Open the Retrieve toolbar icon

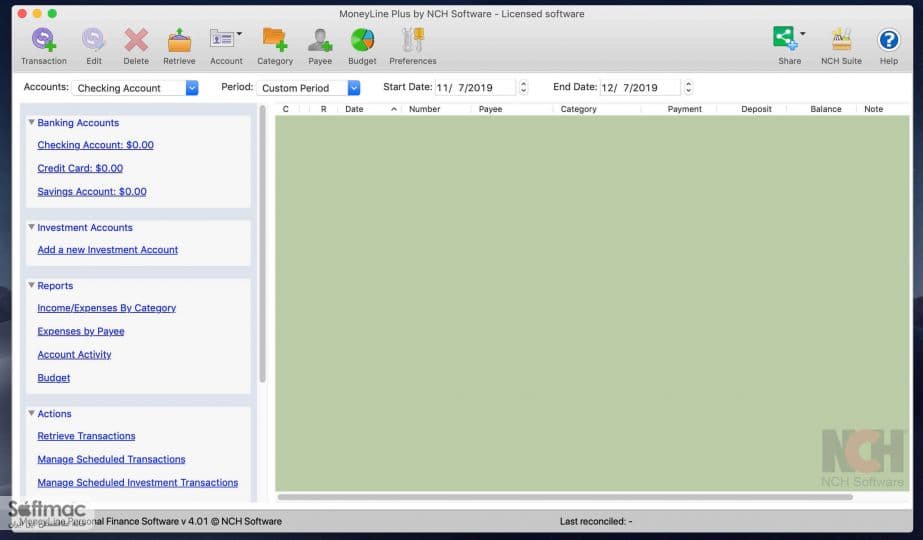click(179, 40)
